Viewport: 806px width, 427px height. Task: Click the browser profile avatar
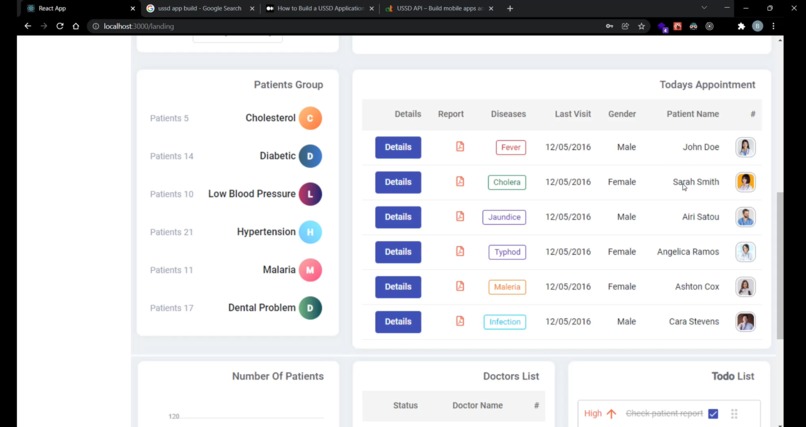757,26
